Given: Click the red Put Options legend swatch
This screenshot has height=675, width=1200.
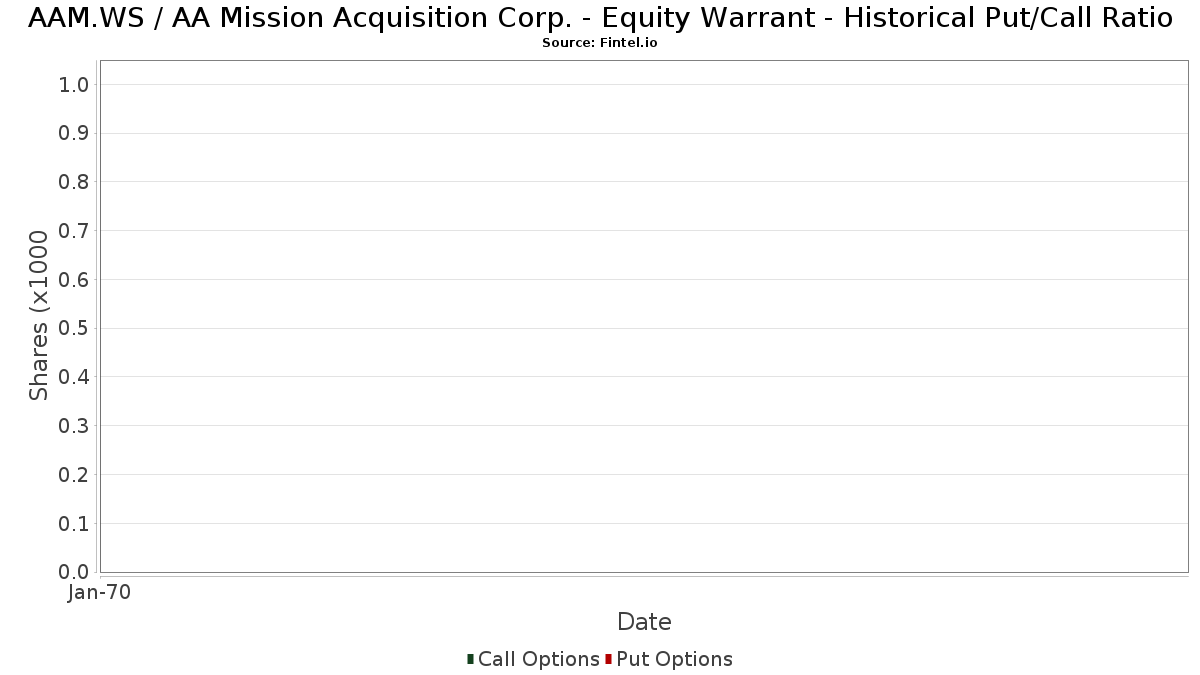Looking at the screenshot, I should [x=608, y=659].
